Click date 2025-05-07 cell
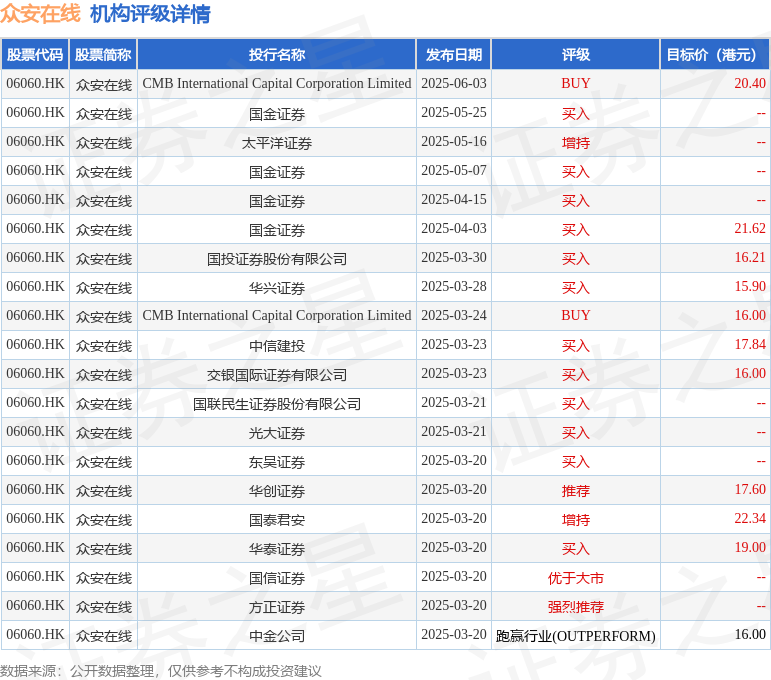Screen dimensions: 771x680 [x=454, y=171]
